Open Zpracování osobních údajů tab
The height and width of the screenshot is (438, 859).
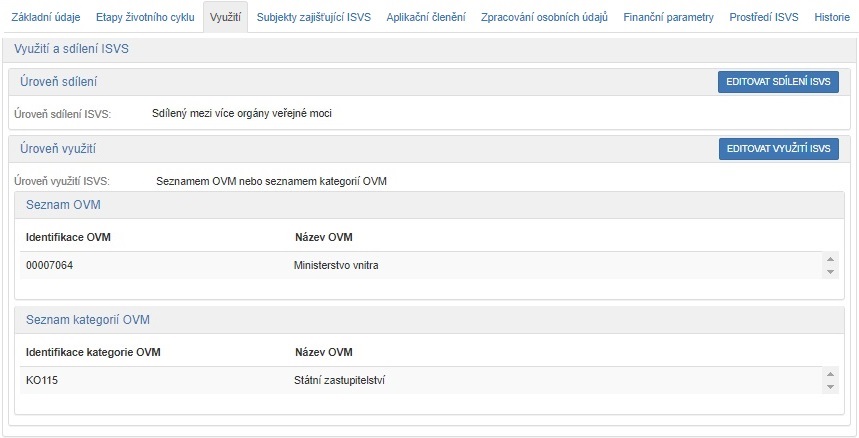(544, 18)
